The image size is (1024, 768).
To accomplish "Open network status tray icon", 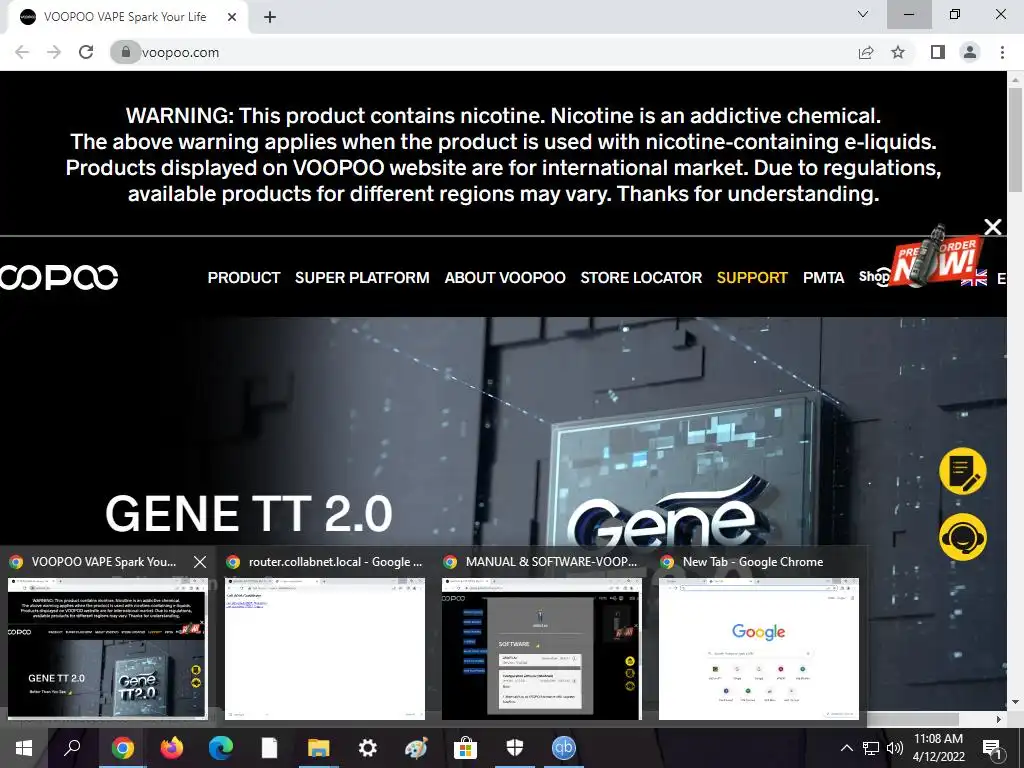I will [871, 748].
